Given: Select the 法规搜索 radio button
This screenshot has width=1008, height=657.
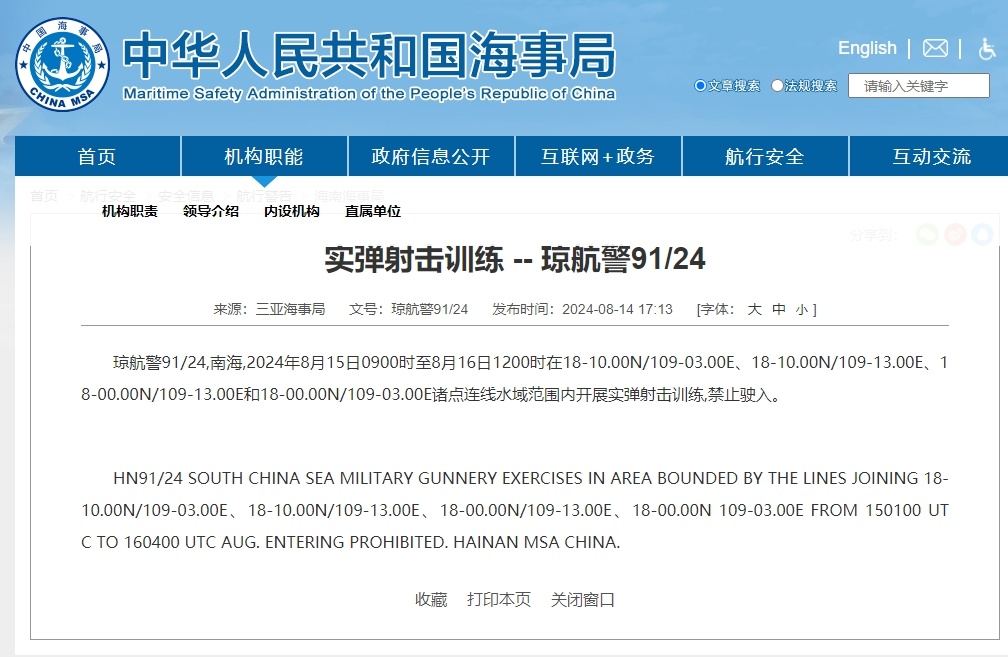Looking at the screenshot, I should coord(777,86).
